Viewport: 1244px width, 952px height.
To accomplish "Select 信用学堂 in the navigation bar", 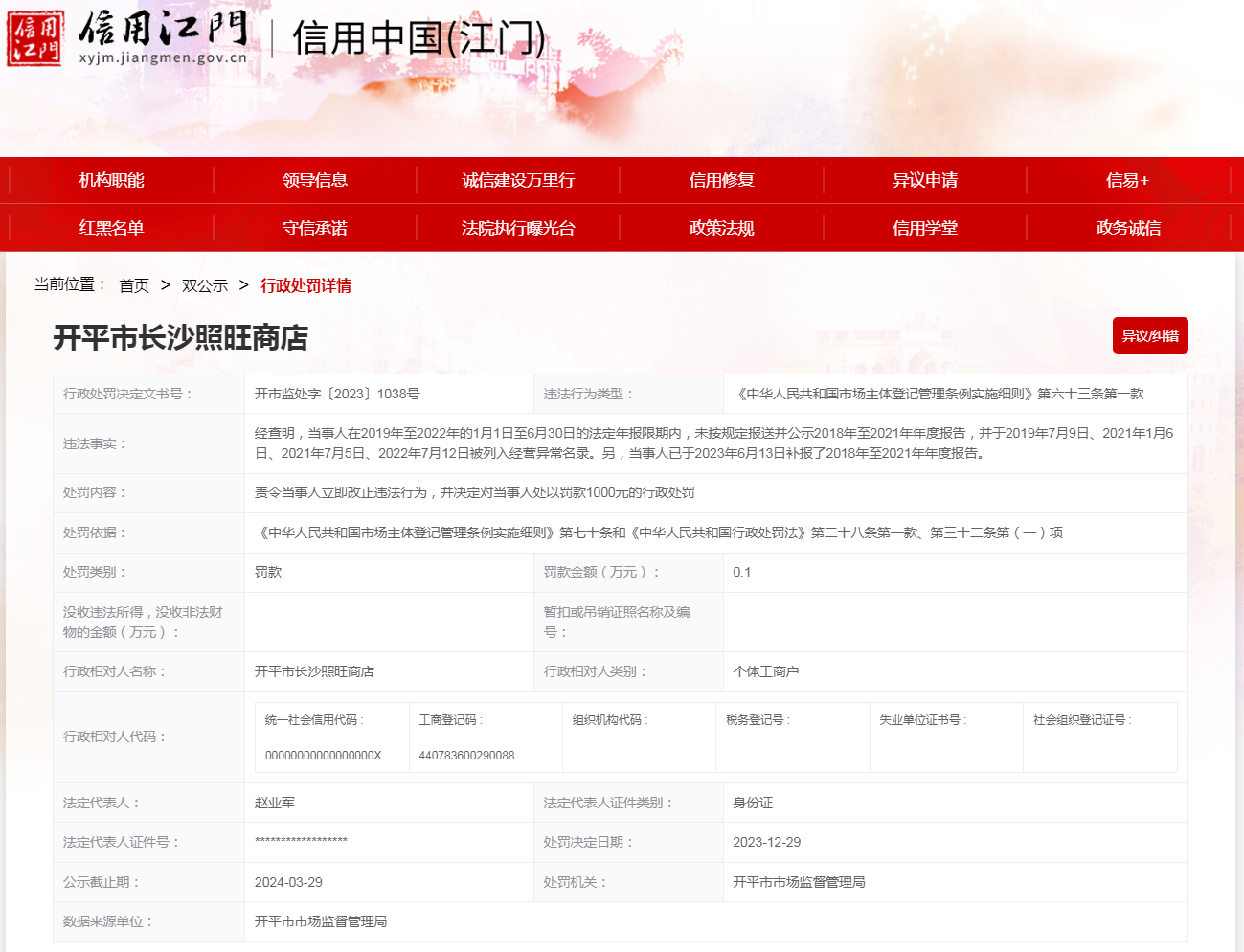I will click(x=924, y=228).
